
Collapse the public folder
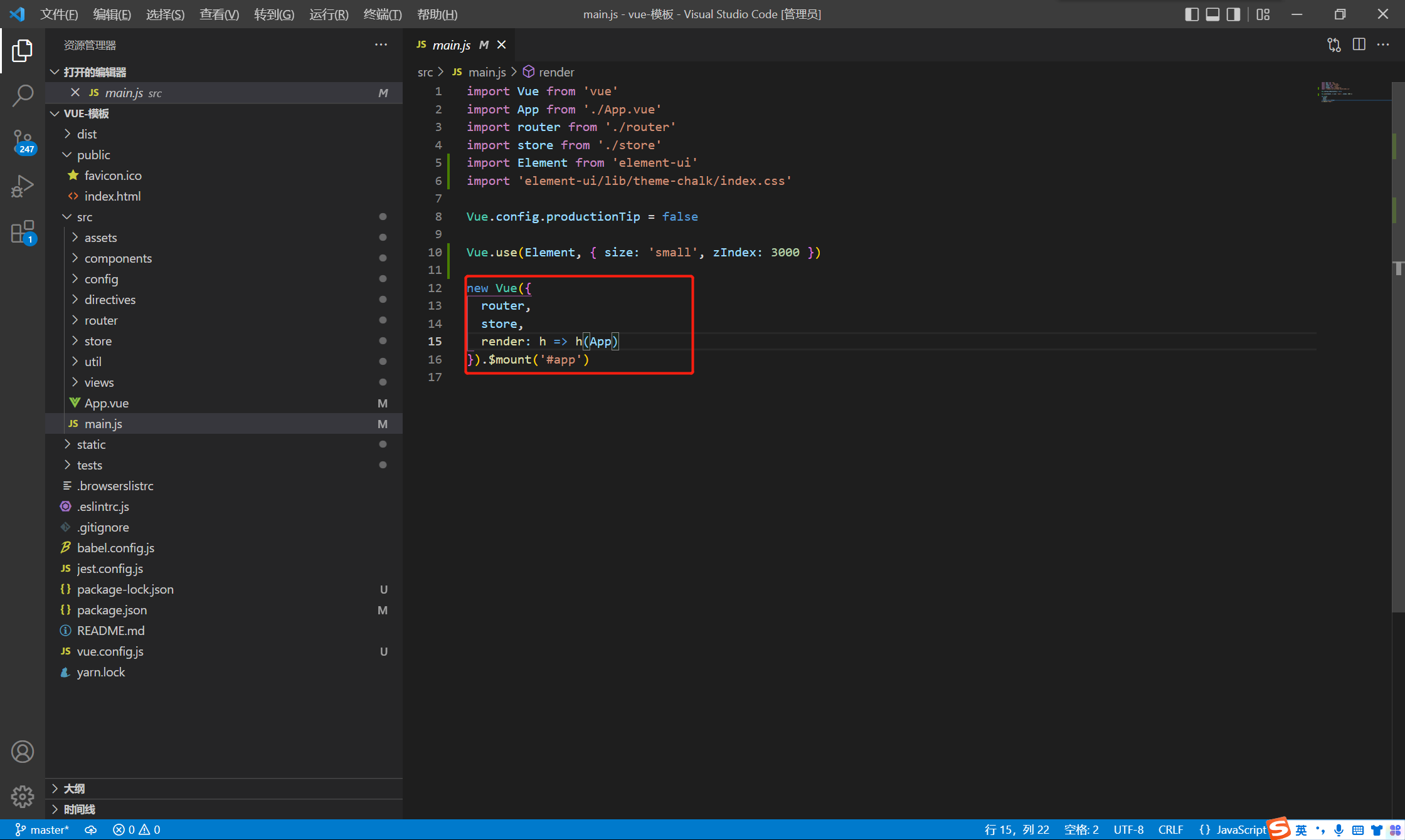(93, 155)
